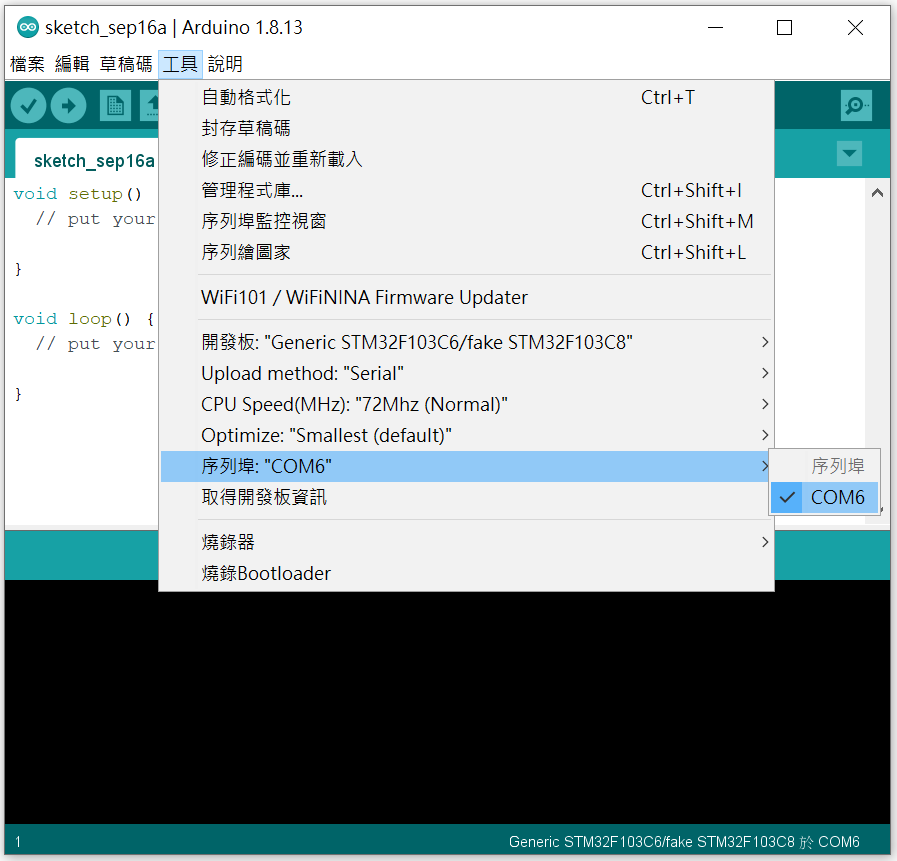Click the editor scrollbar up arrow
This screenshot has height=861, width=897.
(877, 193)
